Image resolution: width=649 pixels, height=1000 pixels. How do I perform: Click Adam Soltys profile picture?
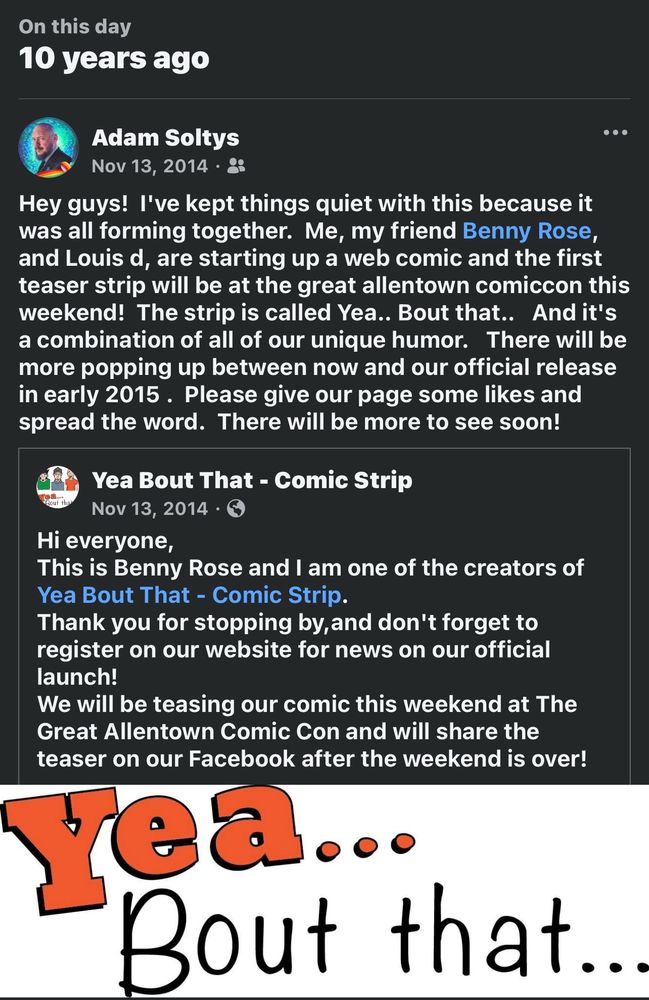(x=48, y=147)
